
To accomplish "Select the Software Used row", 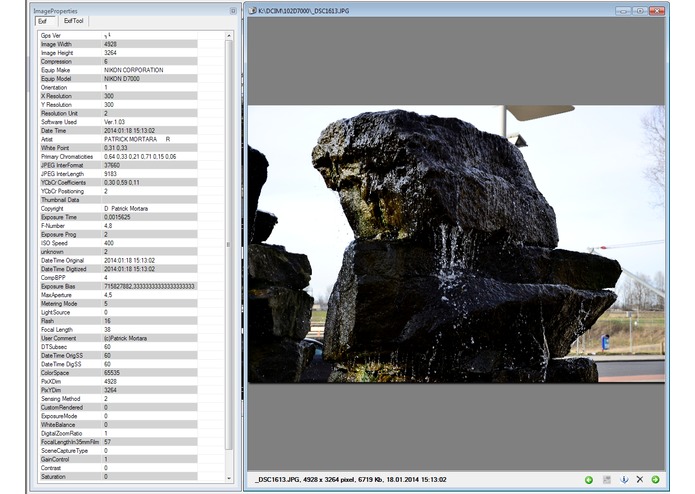I will pos(118,122).
